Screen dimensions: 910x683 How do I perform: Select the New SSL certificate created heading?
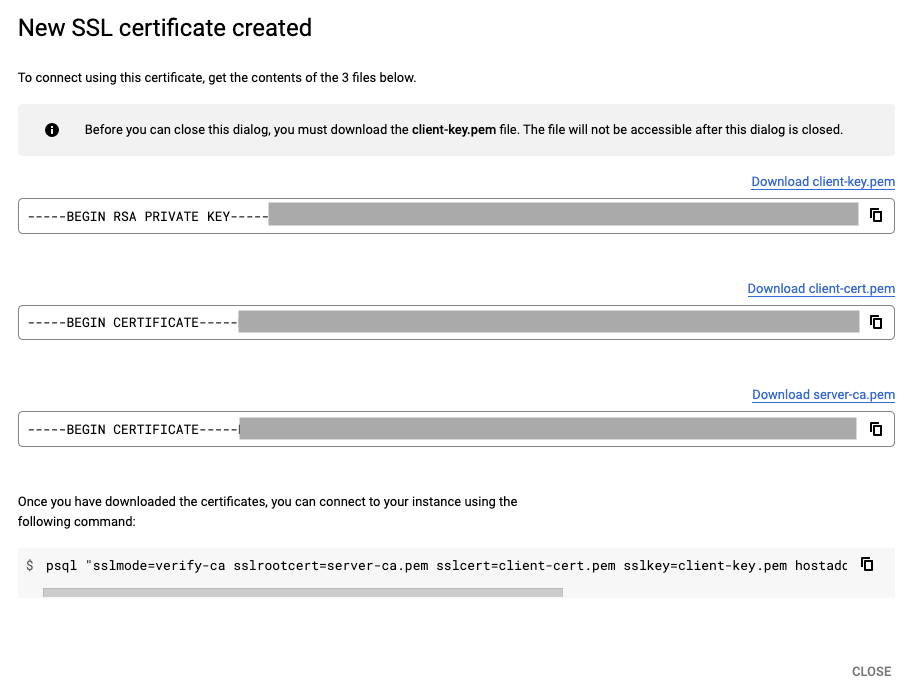click(x=164, y=28)
